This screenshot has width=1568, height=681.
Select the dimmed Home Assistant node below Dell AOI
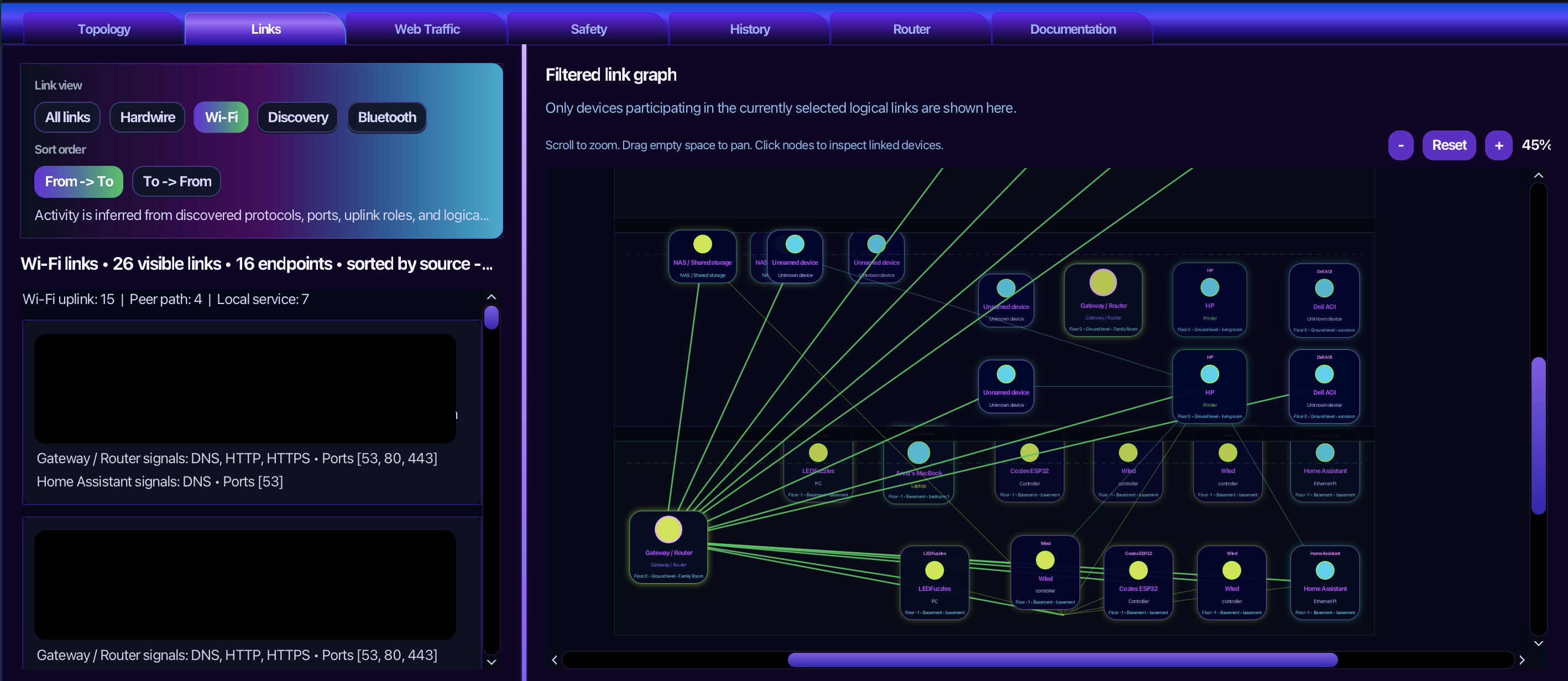[x=1325, y=465]
